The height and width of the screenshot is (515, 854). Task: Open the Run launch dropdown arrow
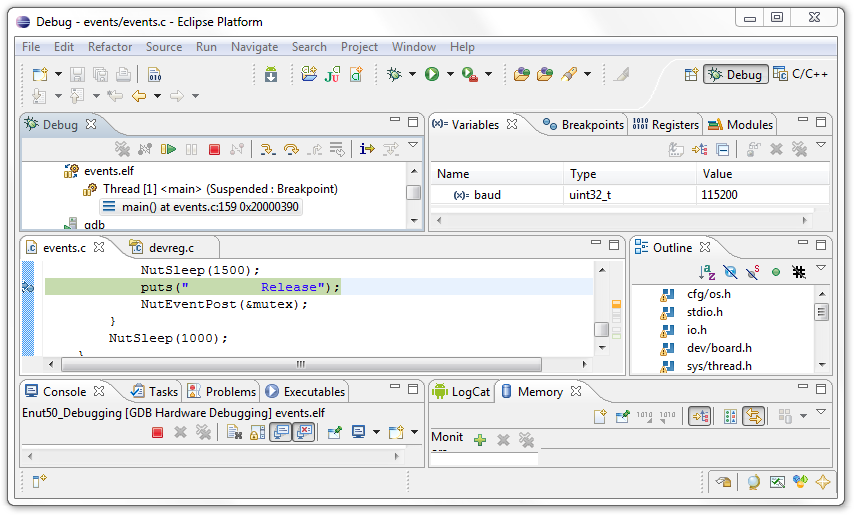pos(450,74)
